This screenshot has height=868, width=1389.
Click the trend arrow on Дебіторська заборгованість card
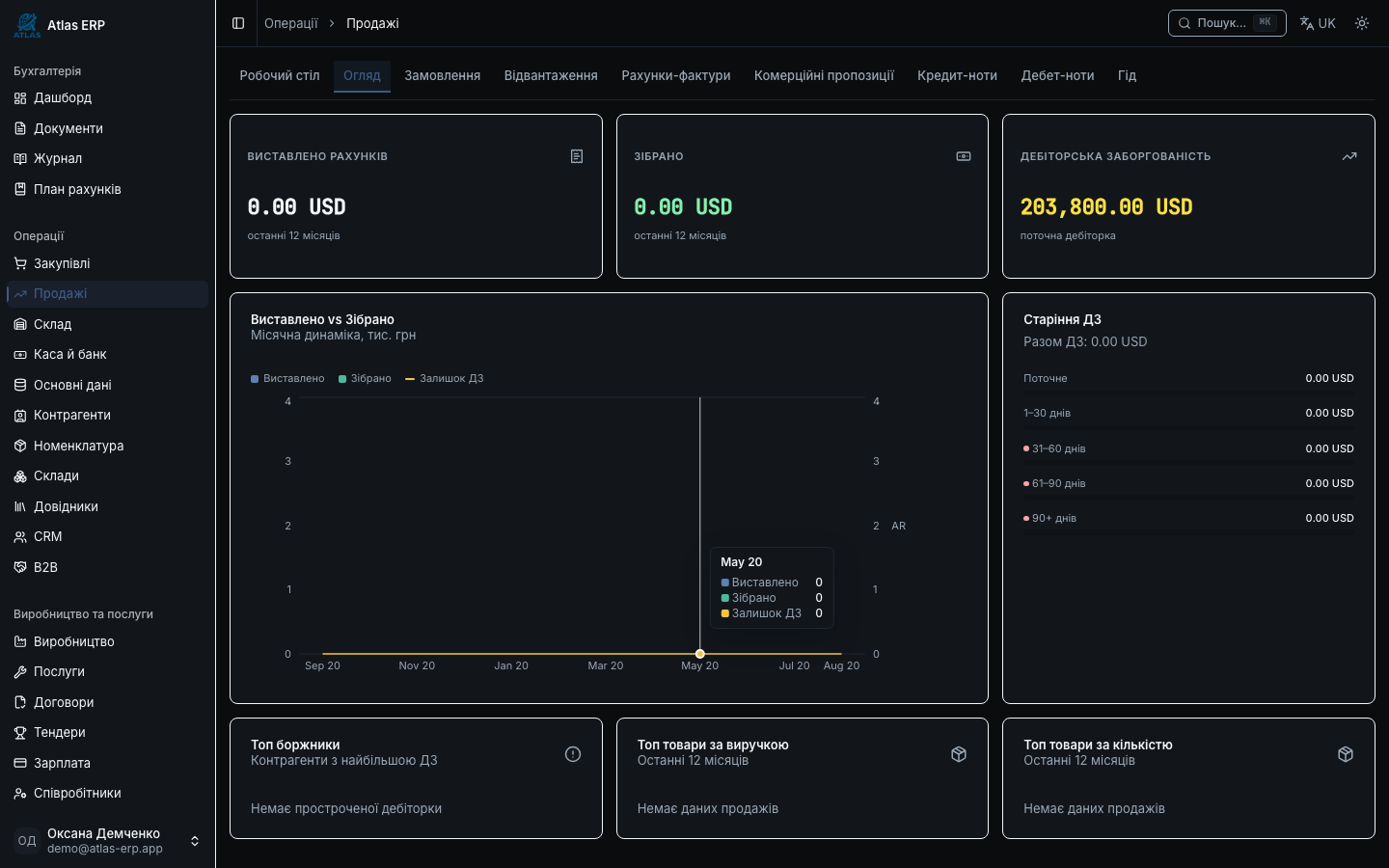point(1349,156)
